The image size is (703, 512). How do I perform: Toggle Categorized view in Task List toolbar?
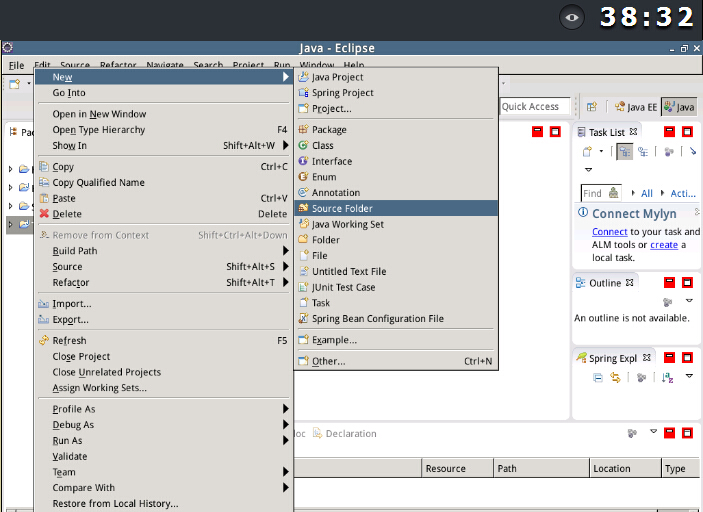pyautogui.click(x=624, y=152)
